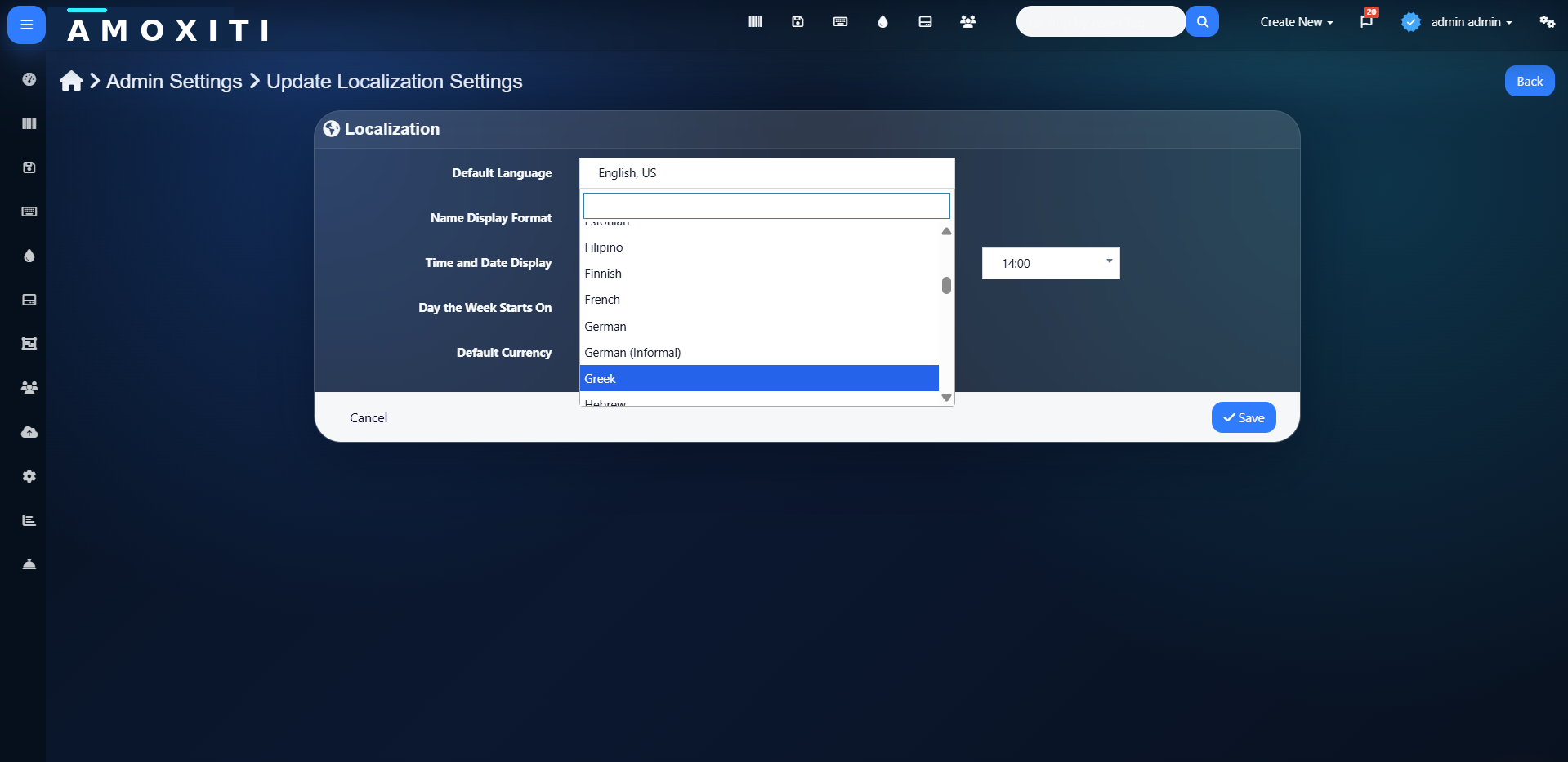This screenshot has height=762, width=1568.
Task: Open Dashboard icon in left sidebar
Action: point(29,79)
